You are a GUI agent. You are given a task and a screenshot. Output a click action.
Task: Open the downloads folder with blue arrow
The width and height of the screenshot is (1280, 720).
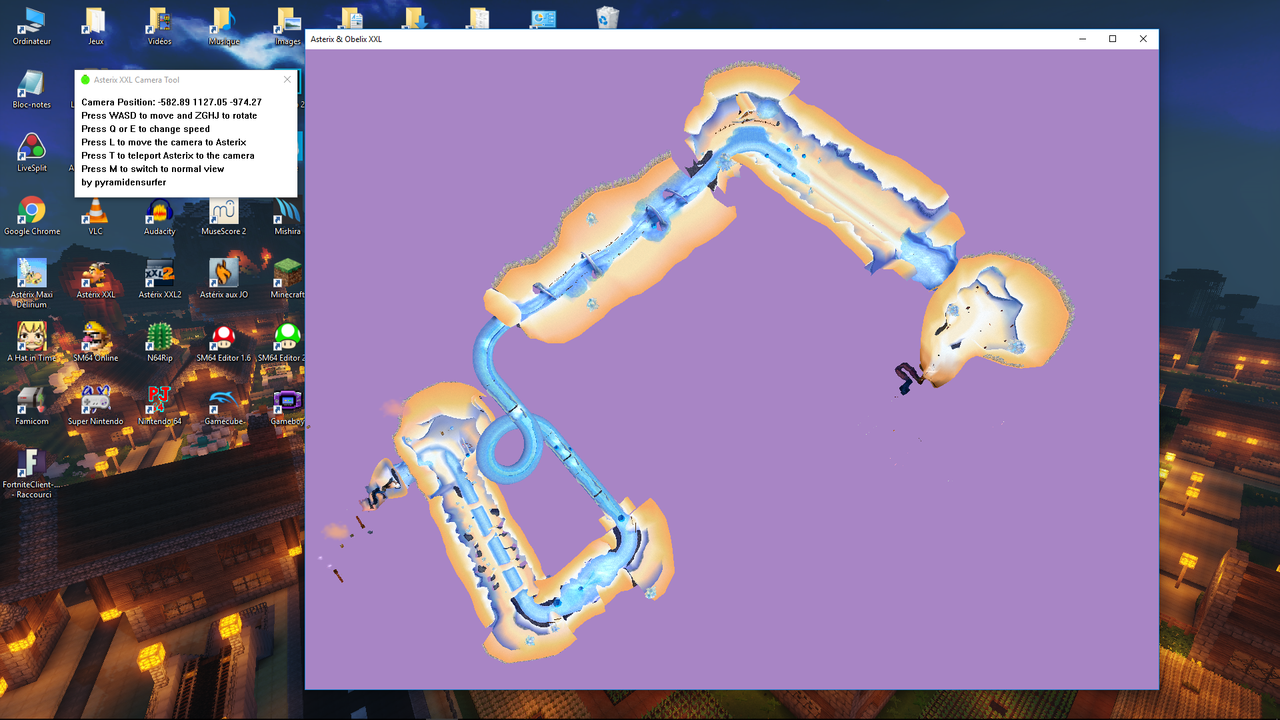coord(415,18)
